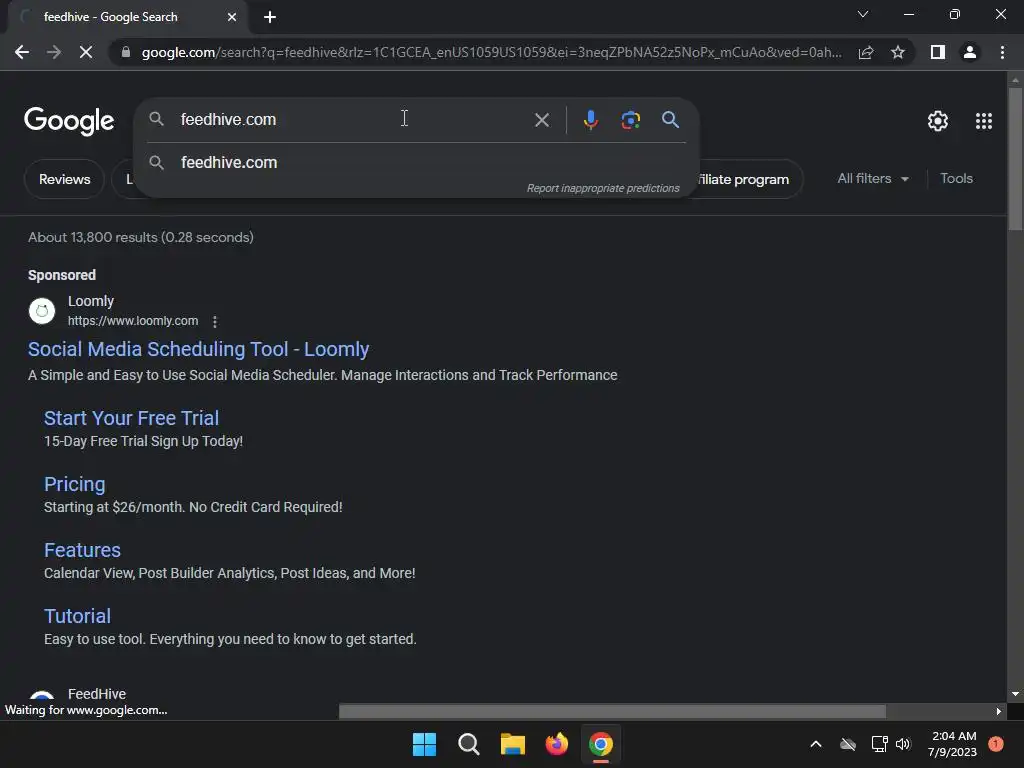Open Google apps grid

coord(984,121)
